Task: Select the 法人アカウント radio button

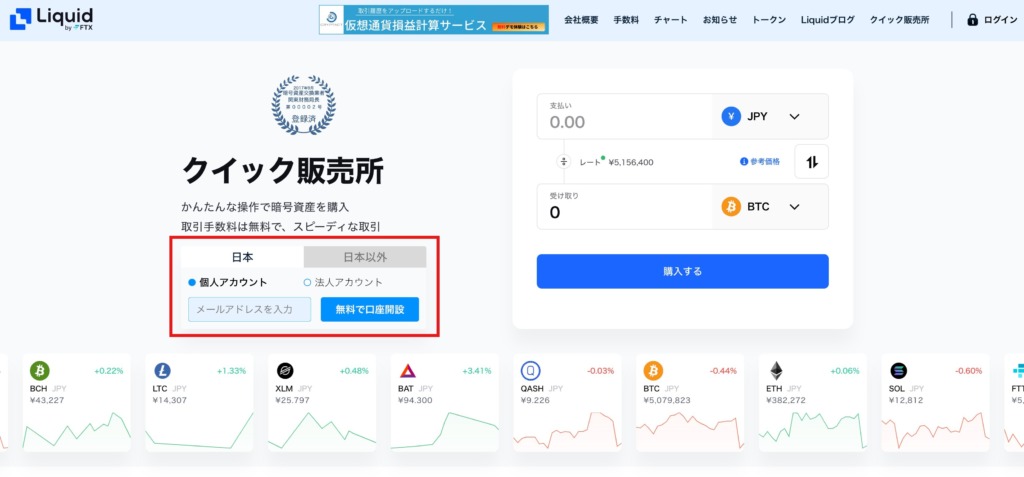Action: (x=307, y=283)
